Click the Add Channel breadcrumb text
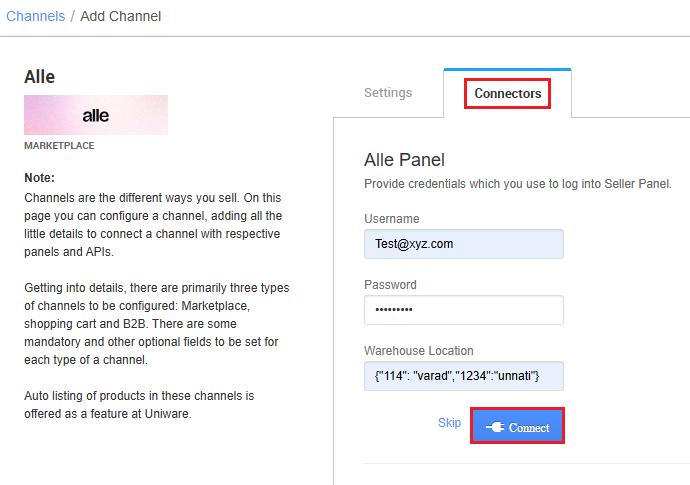 [121, 16]
